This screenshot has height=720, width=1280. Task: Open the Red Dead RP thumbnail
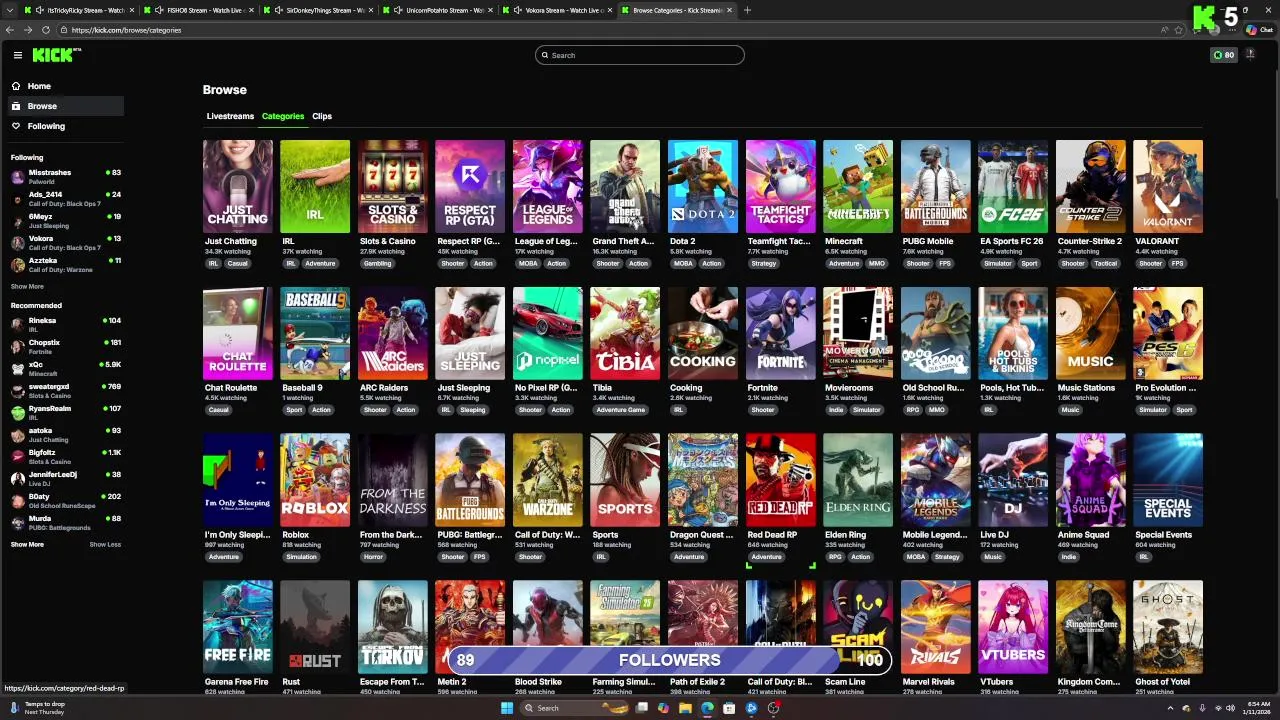click(x=781, y=480)
